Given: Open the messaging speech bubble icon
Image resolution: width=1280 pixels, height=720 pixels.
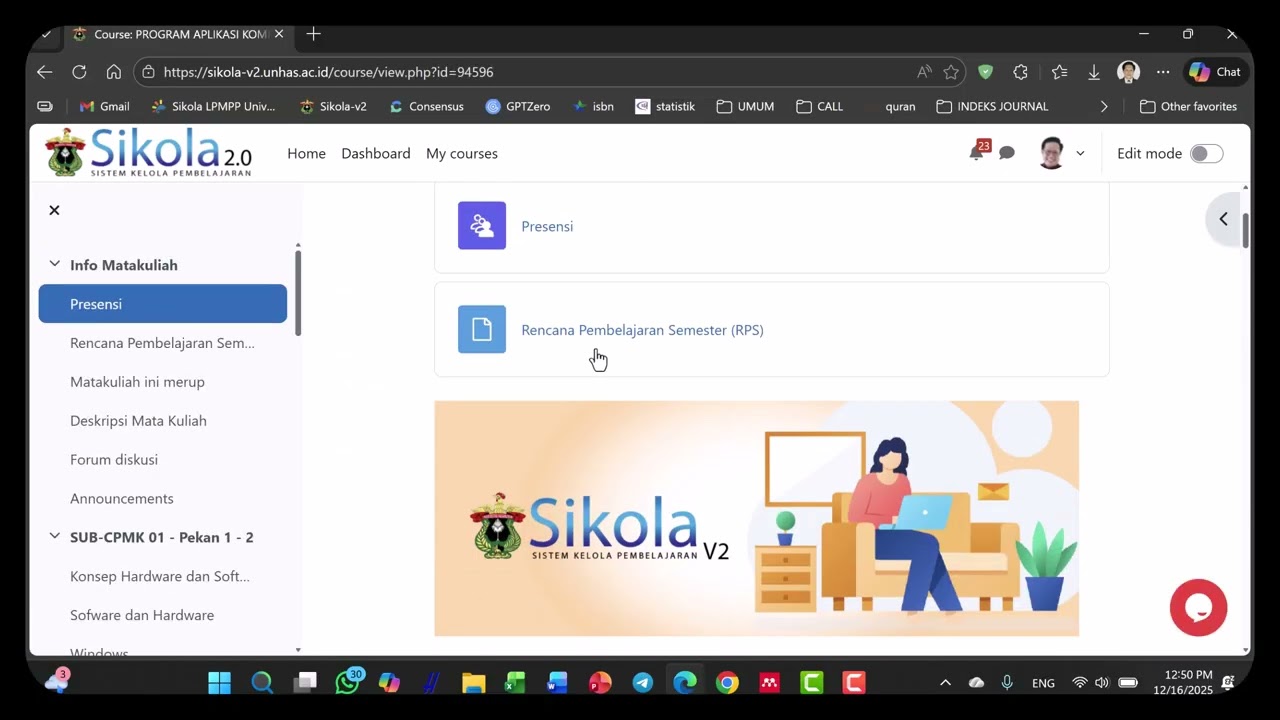Looking at the screenshot, I should click(1007, 153).
